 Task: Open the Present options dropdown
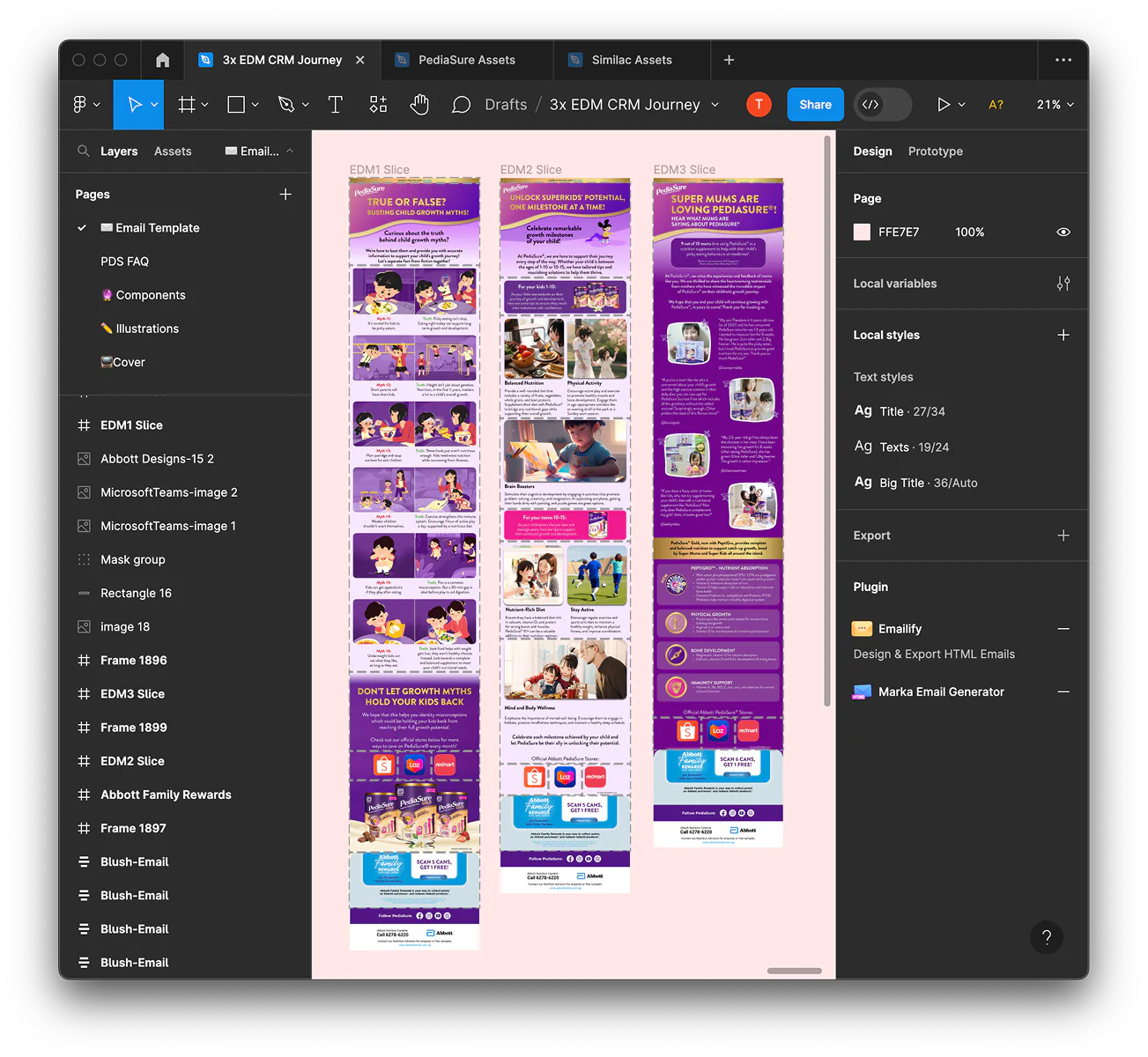961,104
